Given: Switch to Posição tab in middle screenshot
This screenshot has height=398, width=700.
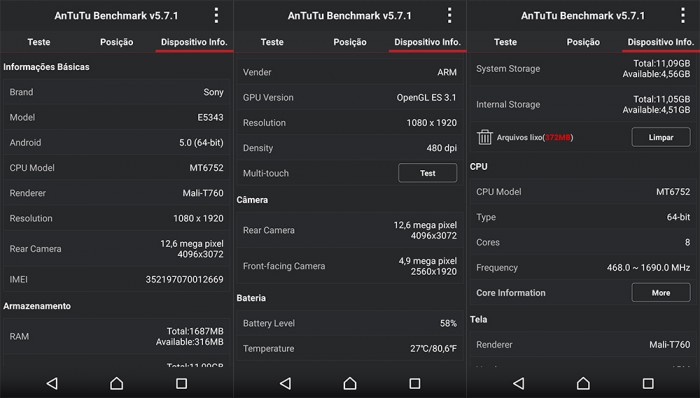Looking at the screenshot, I should tap(350, 42).
